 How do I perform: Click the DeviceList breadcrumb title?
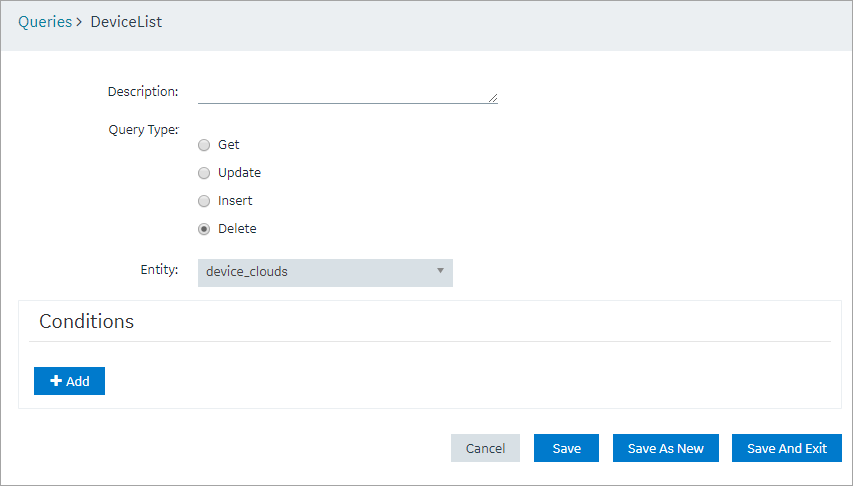(126, 22)
